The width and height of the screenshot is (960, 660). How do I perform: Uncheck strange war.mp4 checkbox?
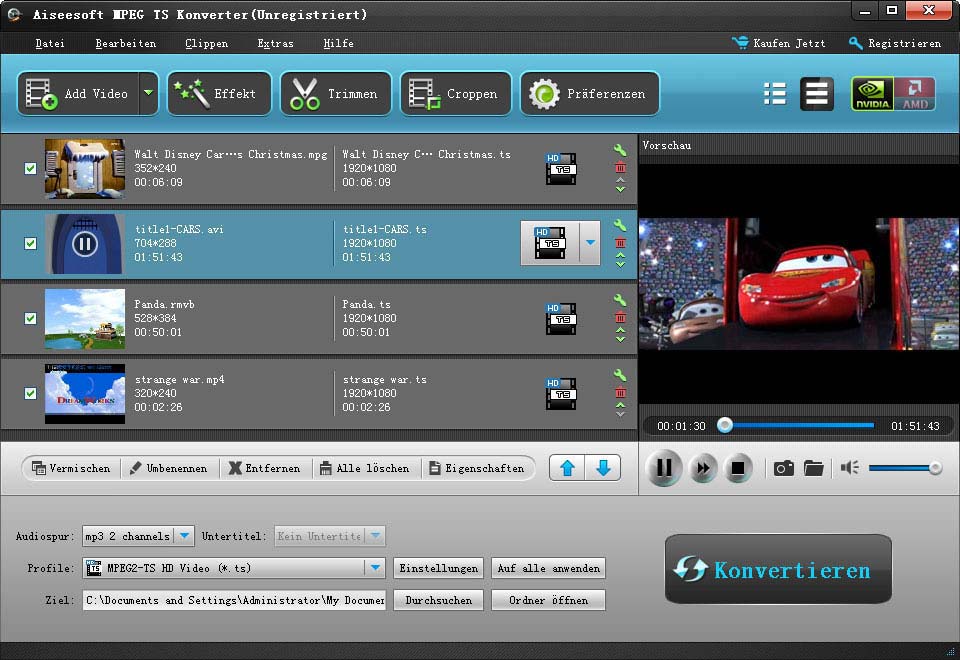click(30, 394)
